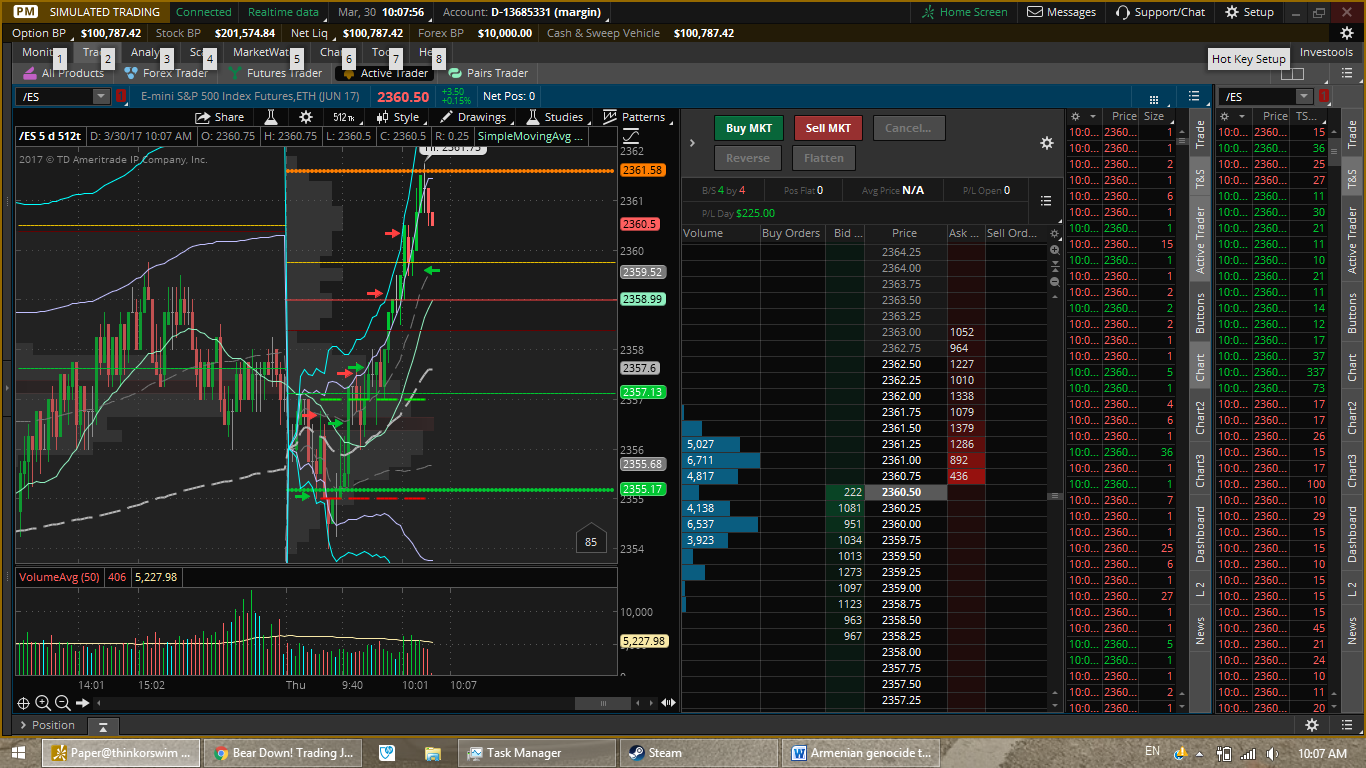Open the list menu icon right of the grid icon
Viewport: 1366px width, 768px height.
[1194, 96]
